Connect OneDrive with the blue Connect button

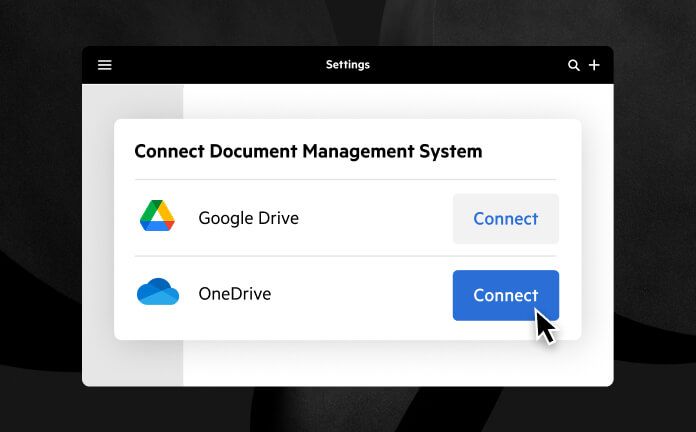pyautogui.click(x=506, y=295)
